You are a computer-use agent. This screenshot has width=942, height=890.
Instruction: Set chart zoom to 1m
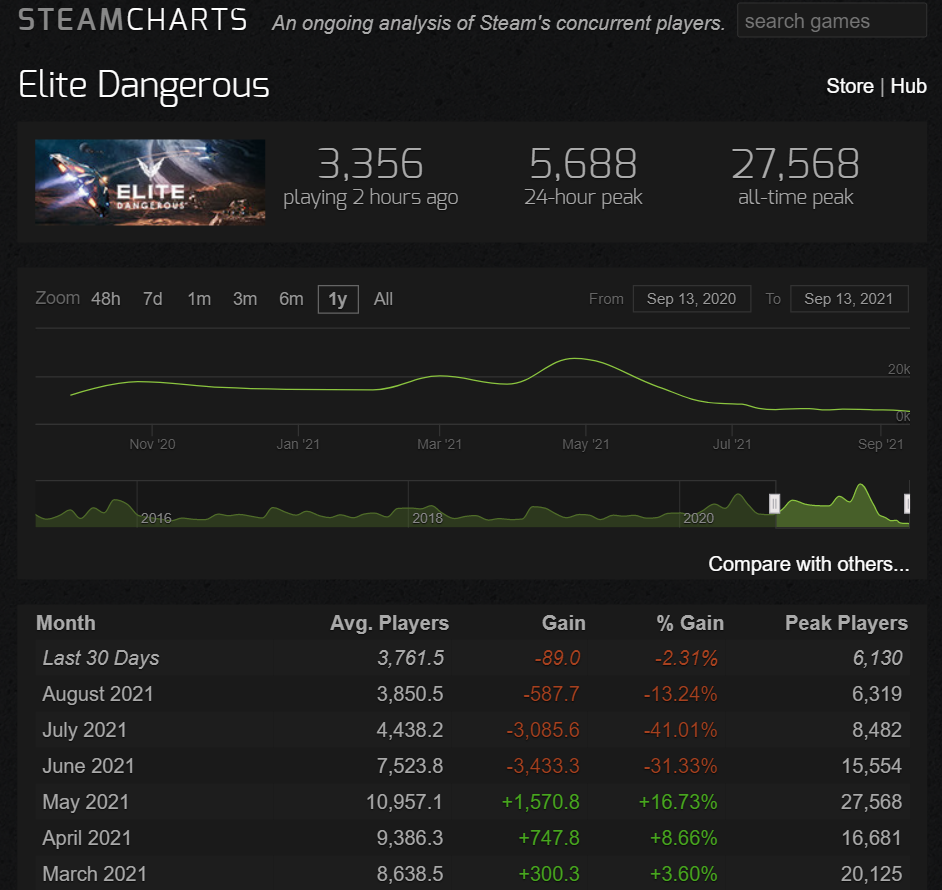point(199,299)
